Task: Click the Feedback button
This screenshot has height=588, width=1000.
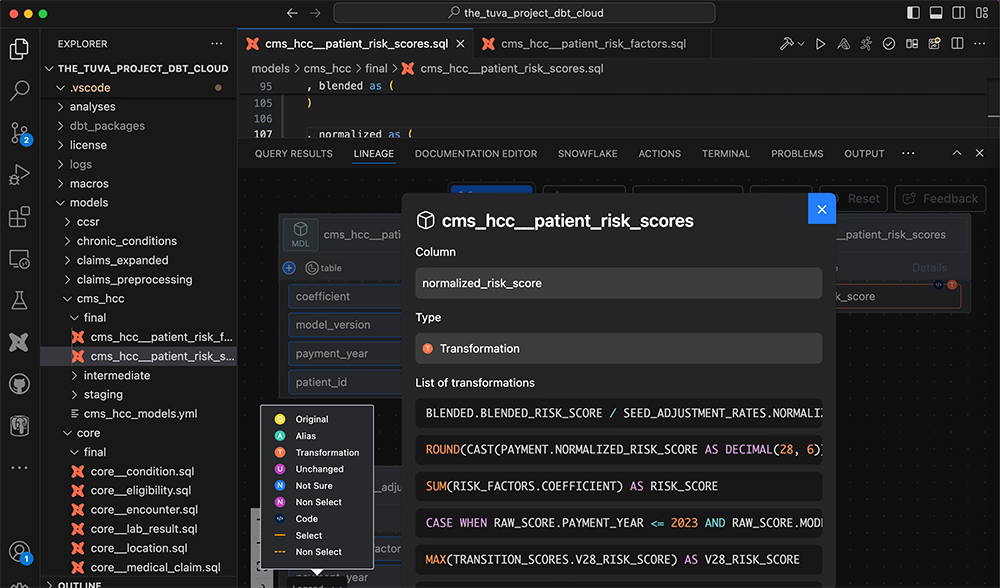Action: click(940, 198)
